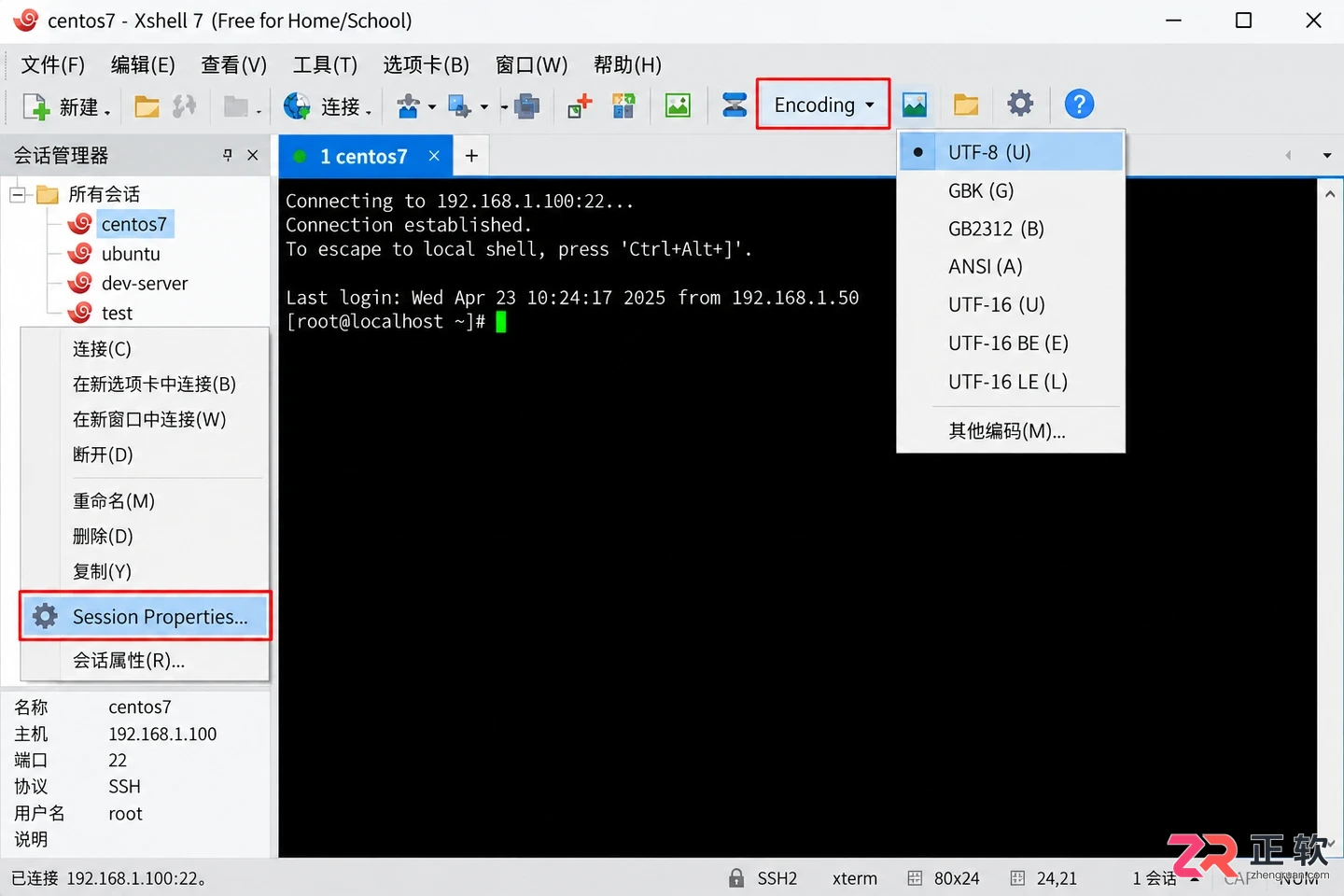Viewport: 1344px width, 896px height.
Task: Close the centos7 terminal tab
Action: (x=434, y=156)
